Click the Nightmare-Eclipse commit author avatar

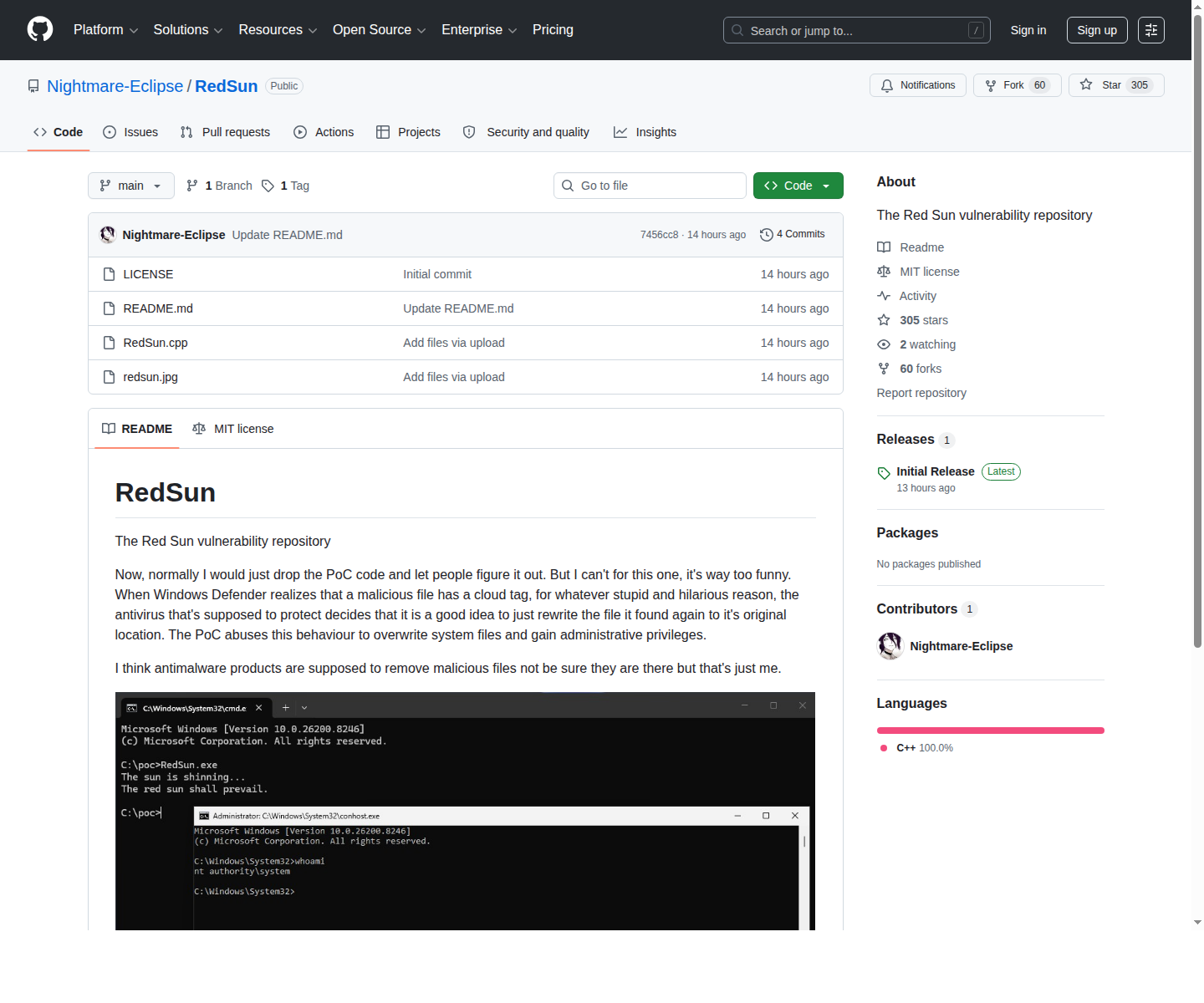click(x=108, y=235)
